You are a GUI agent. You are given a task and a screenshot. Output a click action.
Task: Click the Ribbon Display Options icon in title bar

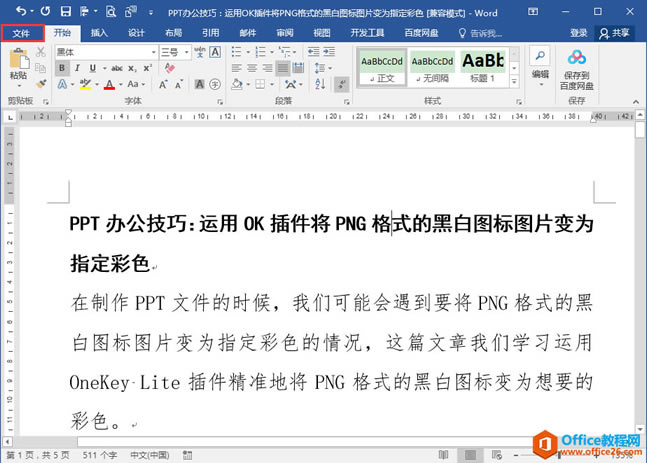tap(533, 12)
